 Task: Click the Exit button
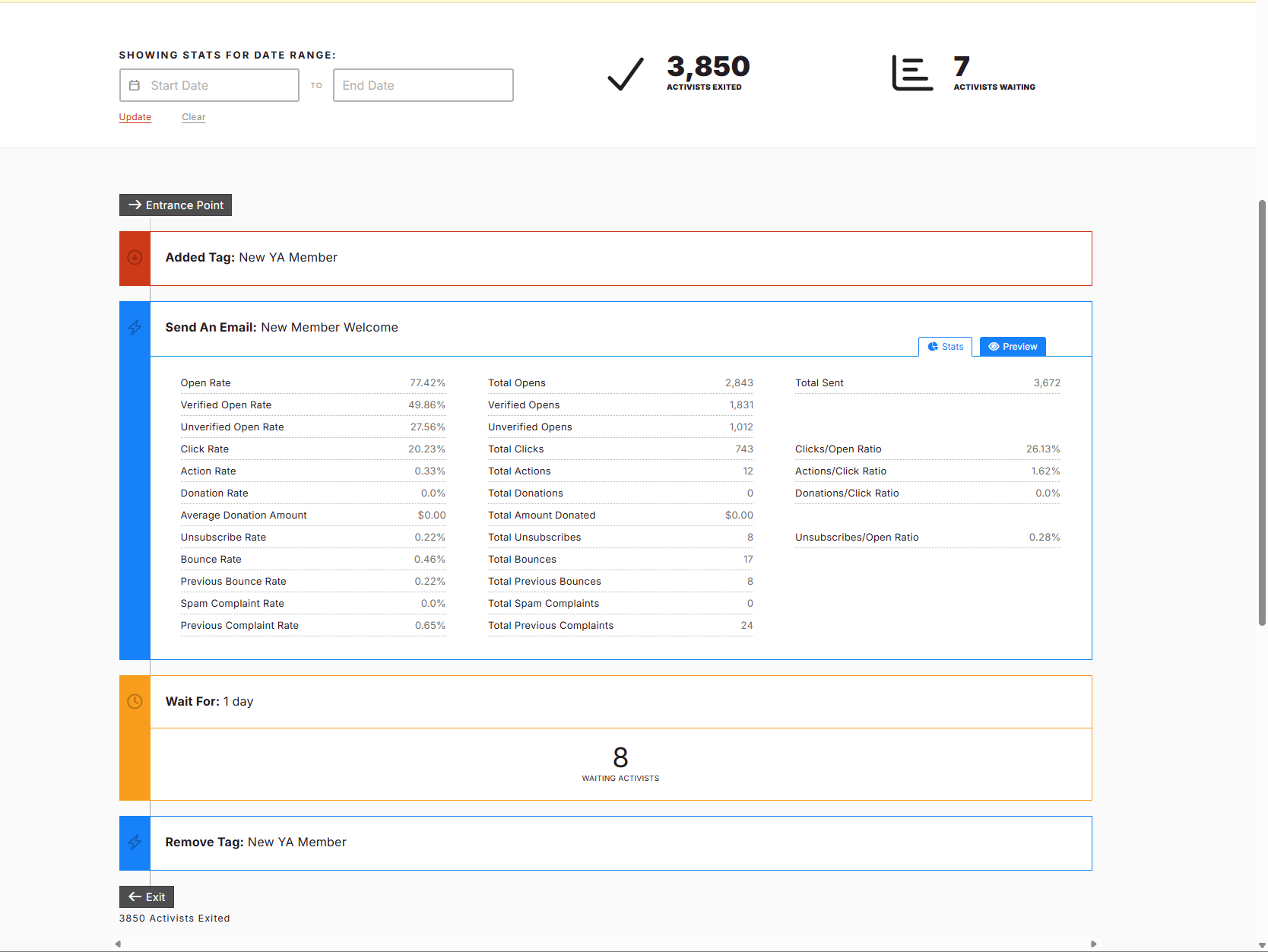[x=146, y=897]
